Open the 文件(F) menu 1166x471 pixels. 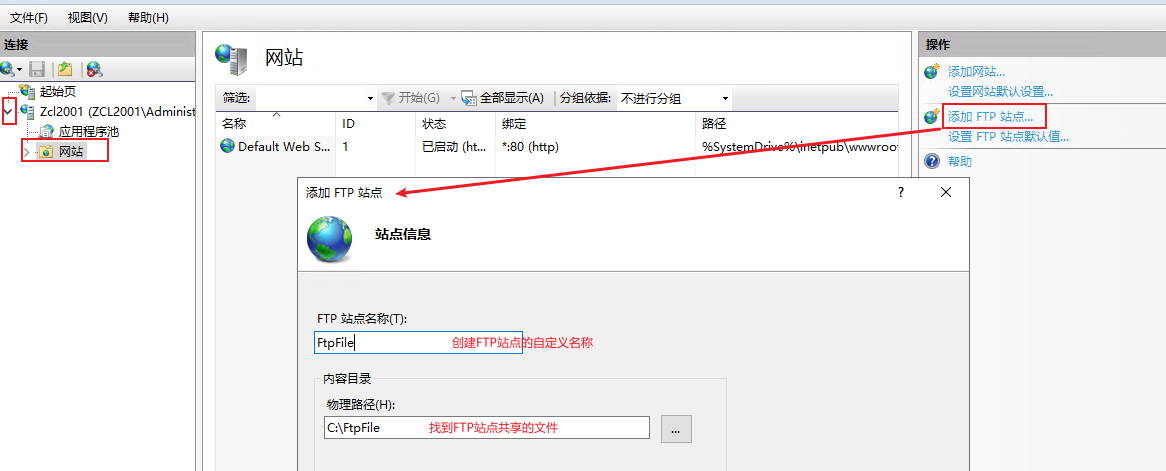(29, 17)
